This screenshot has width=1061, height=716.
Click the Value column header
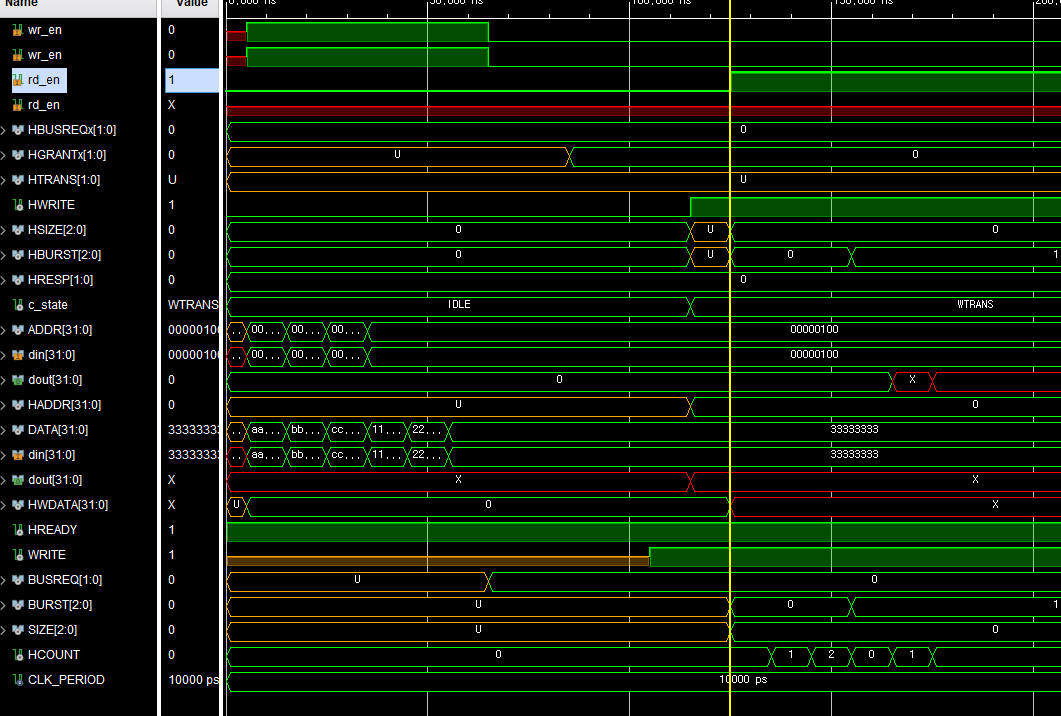[x=191, y=4]
